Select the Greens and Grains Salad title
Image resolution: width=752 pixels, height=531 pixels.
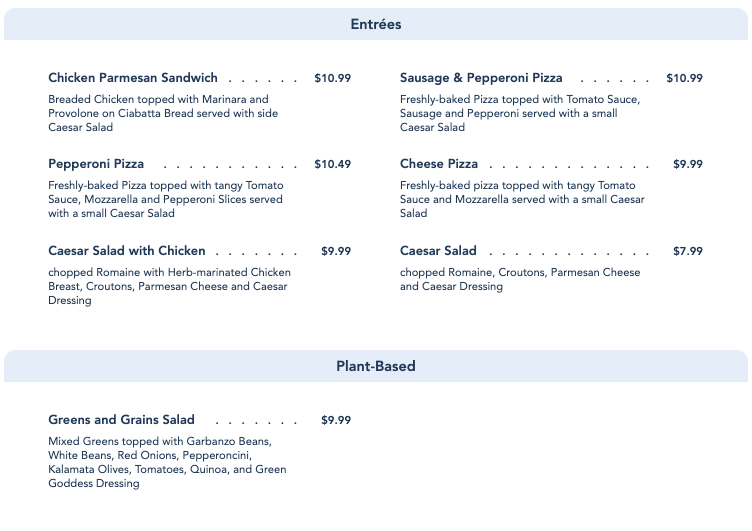tap(121, 420)
